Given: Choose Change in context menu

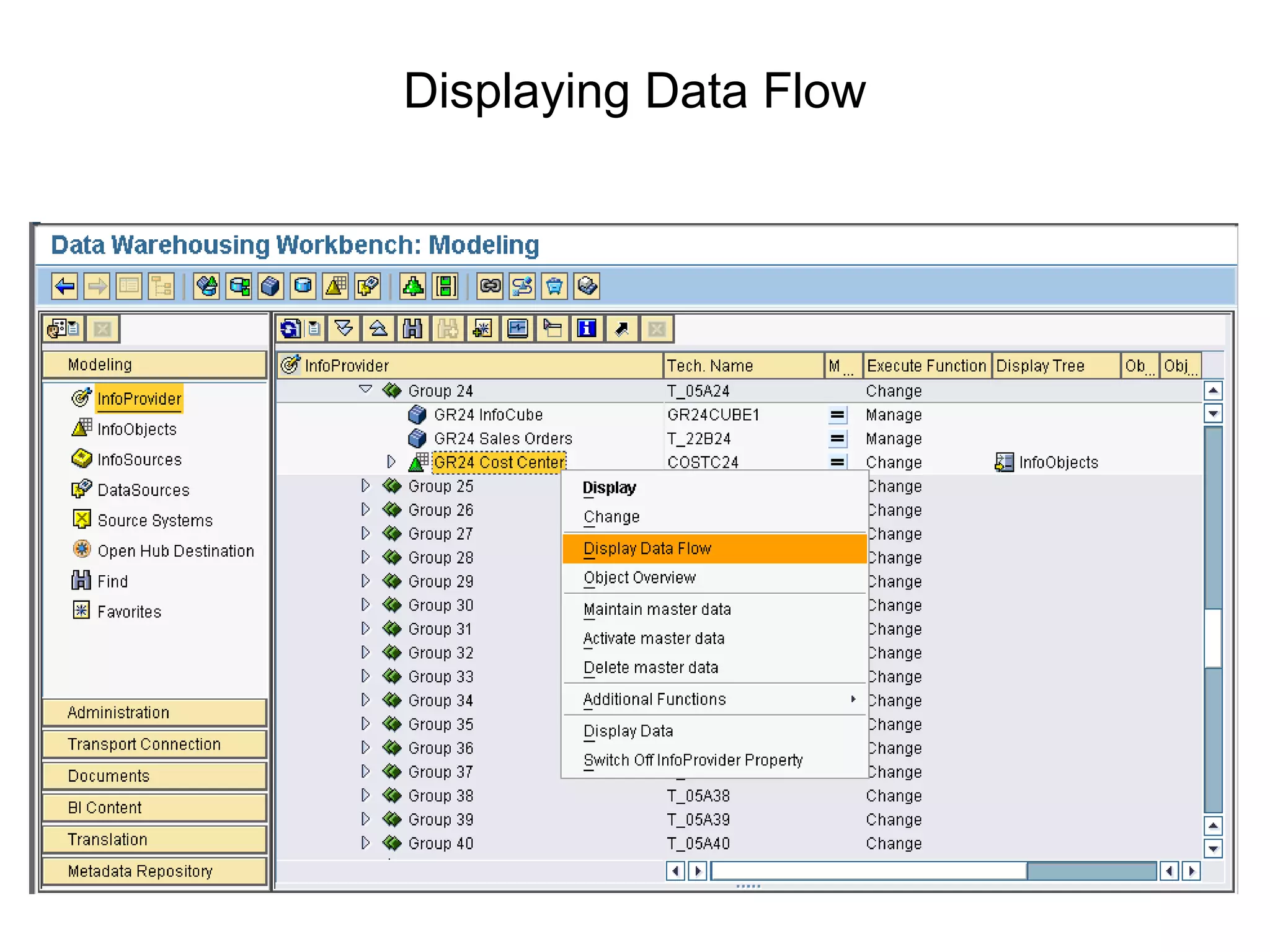Looking at the screenshot, I should pos(714,516).
